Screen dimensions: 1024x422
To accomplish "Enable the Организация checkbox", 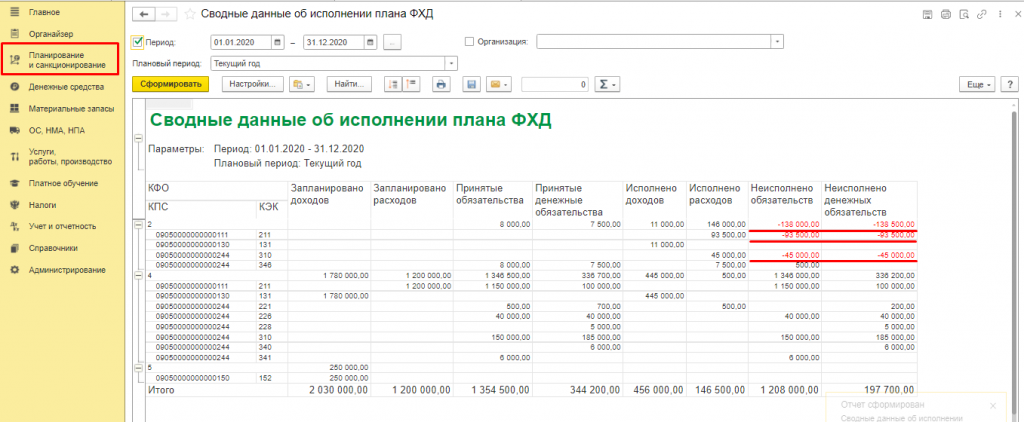I will [x=470, y=42].
